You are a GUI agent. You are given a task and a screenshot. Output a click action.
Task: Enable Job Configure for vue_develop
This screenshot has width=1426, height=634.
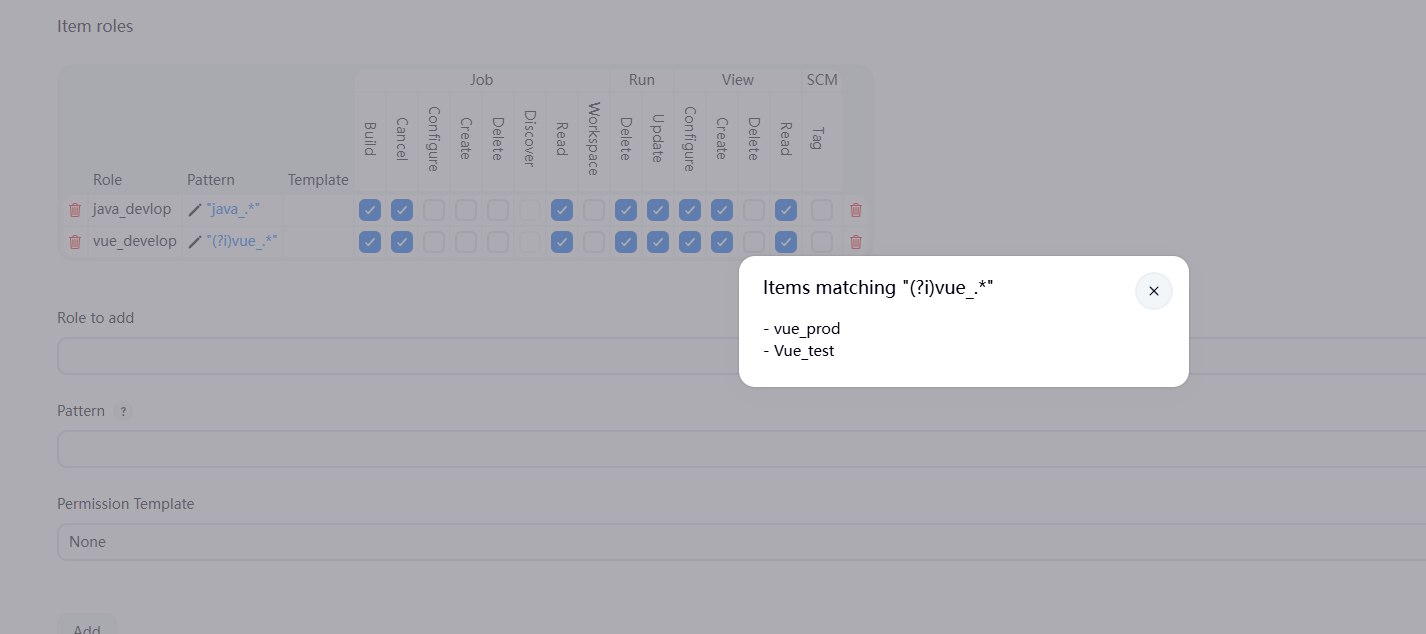pyautogui.click(x=434, y=242)
